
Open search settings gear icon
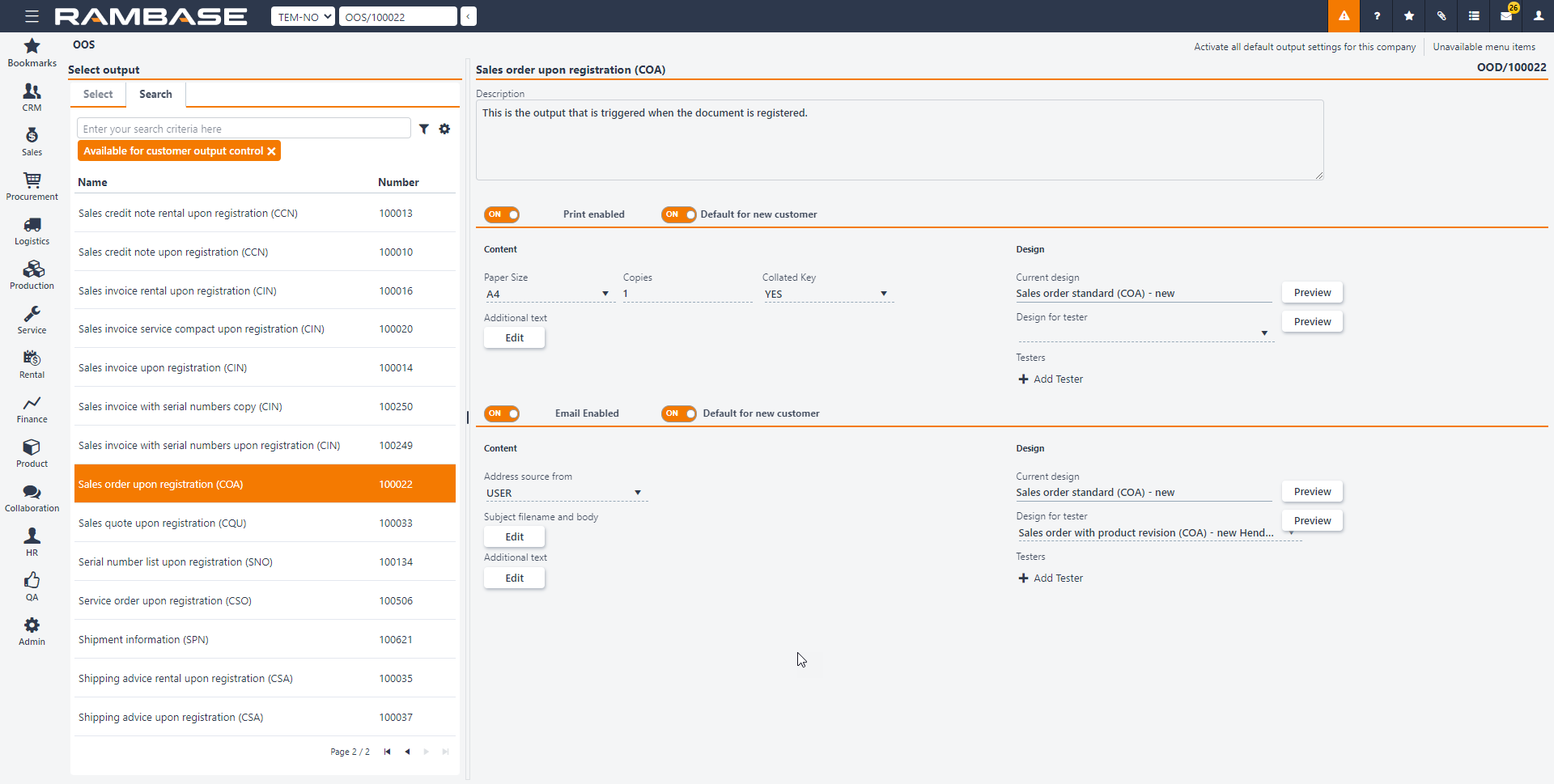444,129
